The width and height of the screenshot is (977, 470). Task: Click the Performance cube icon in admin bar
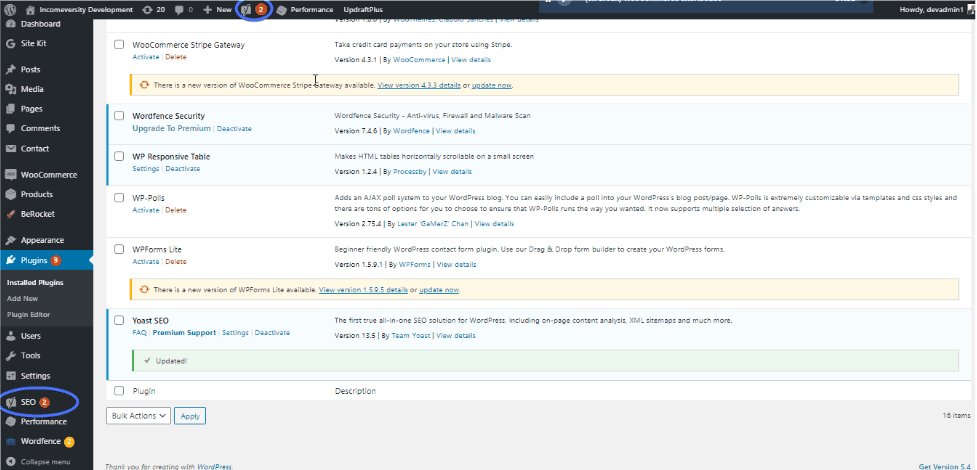click(x=282, y=9)
